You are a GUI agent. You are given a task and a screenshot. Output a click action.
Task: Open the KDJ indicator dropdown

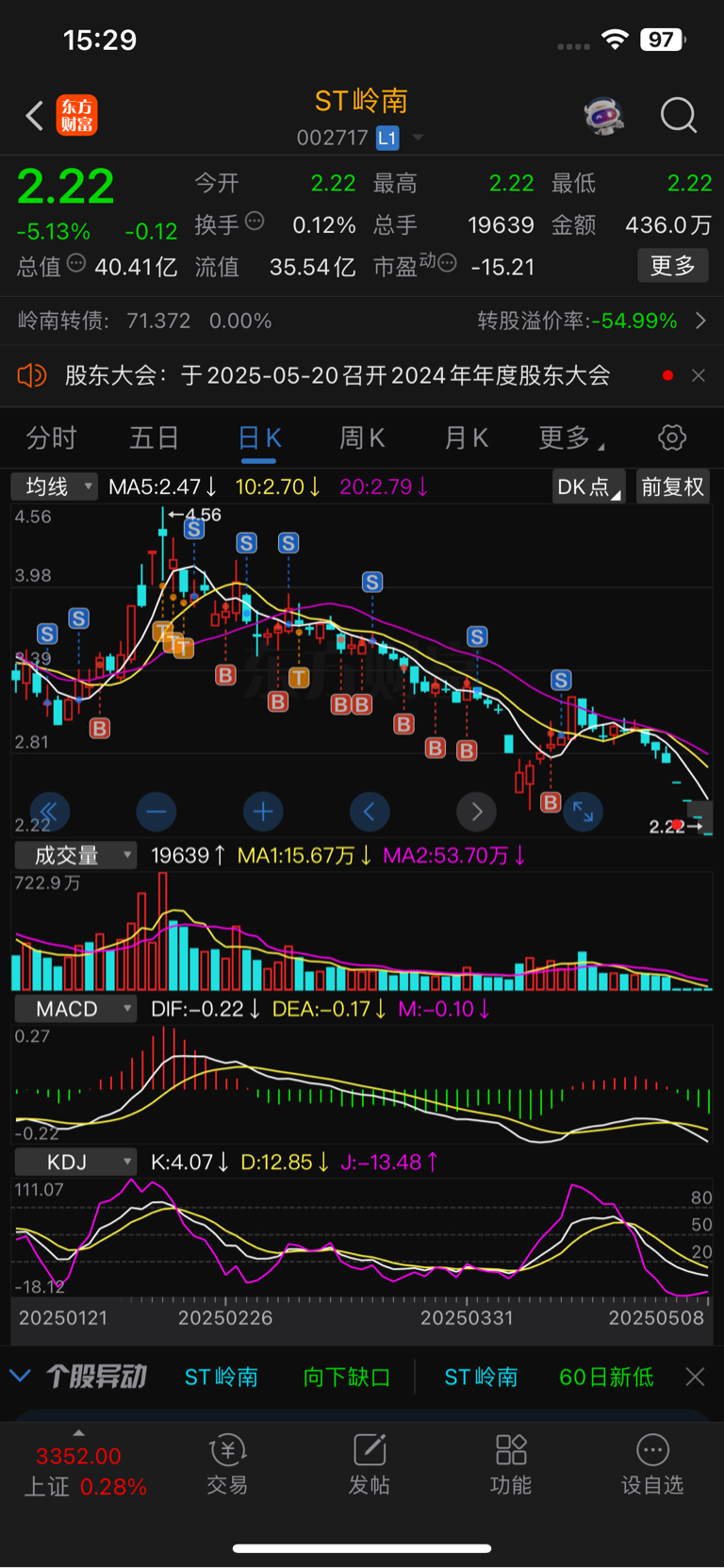[x=75, y=1162]
